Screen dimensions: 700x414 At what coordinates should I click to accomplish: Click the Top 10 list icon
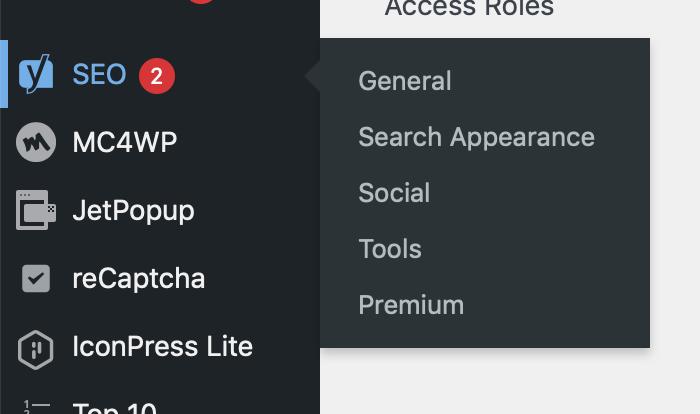point(36,407)
